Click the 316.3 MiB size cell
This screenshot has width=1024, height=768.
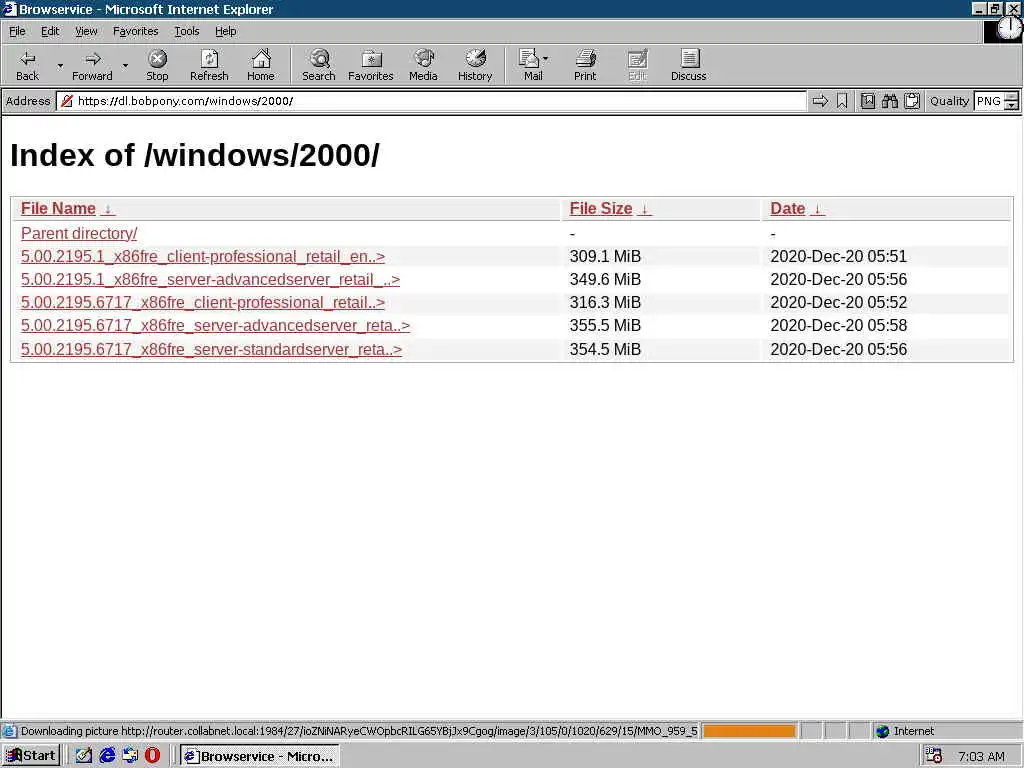pyautogui.click(x=605, y=303)
